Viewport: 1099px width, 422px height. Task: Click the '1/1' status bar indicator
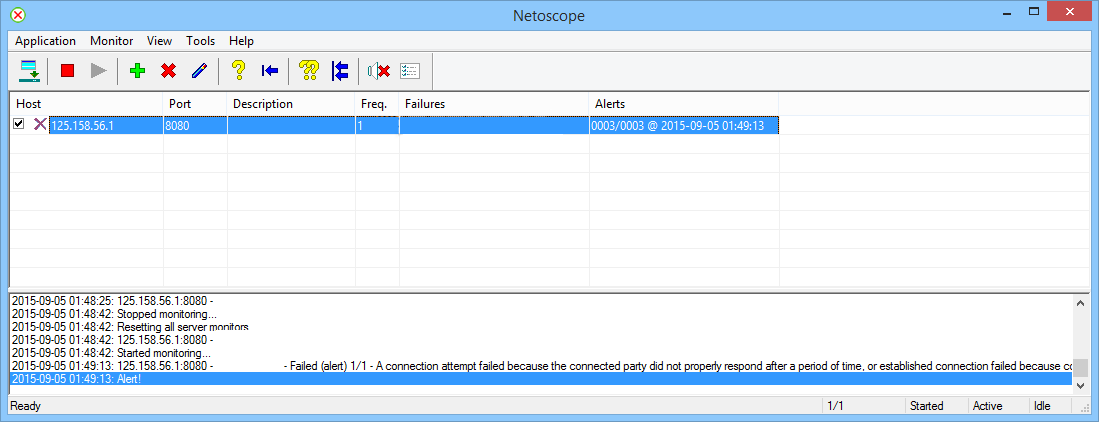[835, 406]
